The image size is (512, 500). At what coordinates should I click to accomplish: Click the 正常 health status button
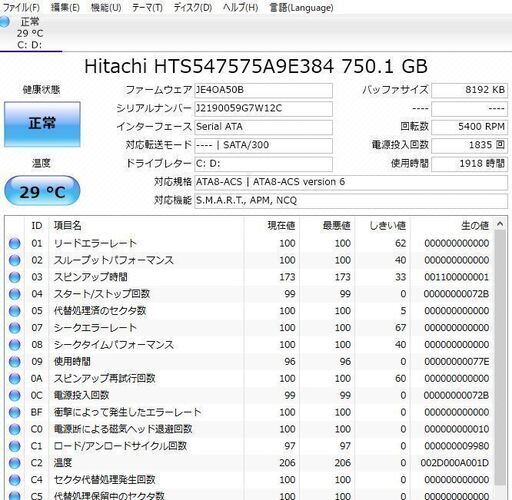tap(42, 124)
